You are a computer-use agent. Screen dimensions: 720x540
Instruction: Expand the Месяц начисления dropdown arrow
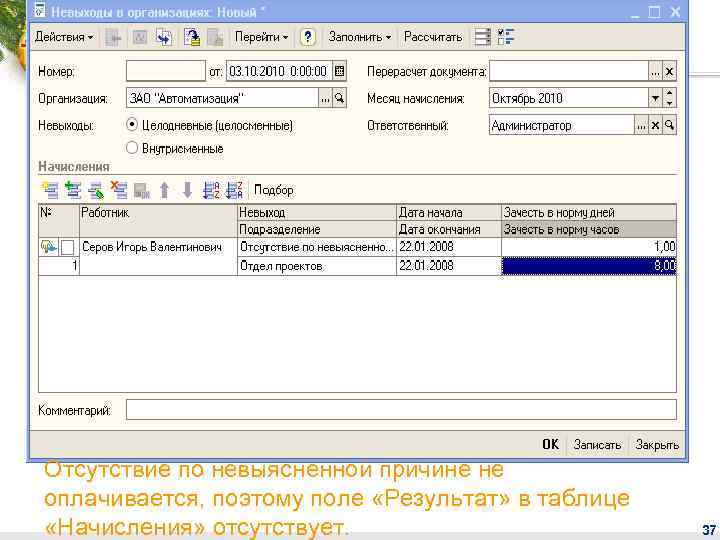pos(655,98)
